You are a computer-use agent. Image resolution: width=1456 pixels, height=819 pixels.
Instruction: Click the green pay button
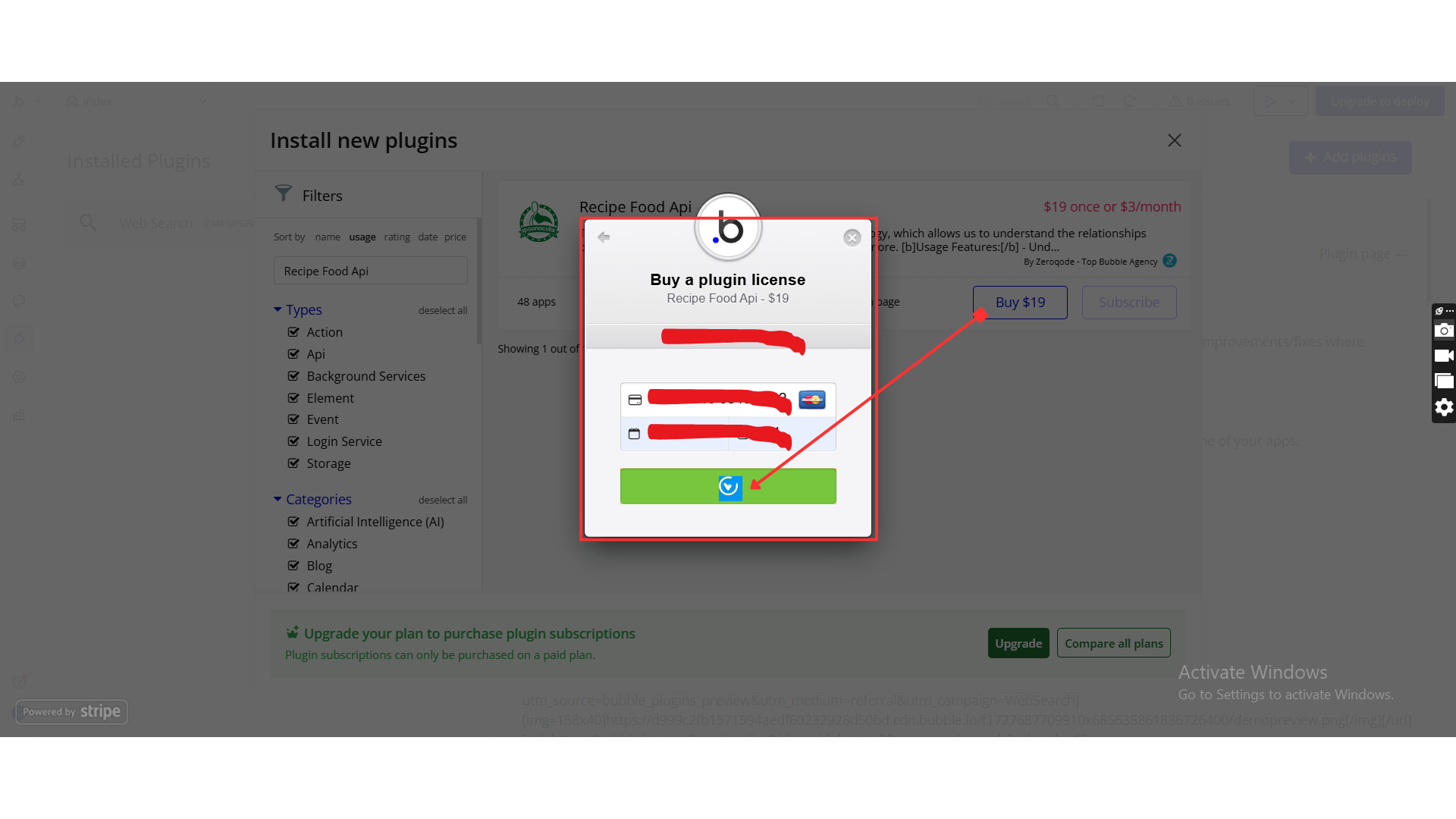click(x=728, y=486)
